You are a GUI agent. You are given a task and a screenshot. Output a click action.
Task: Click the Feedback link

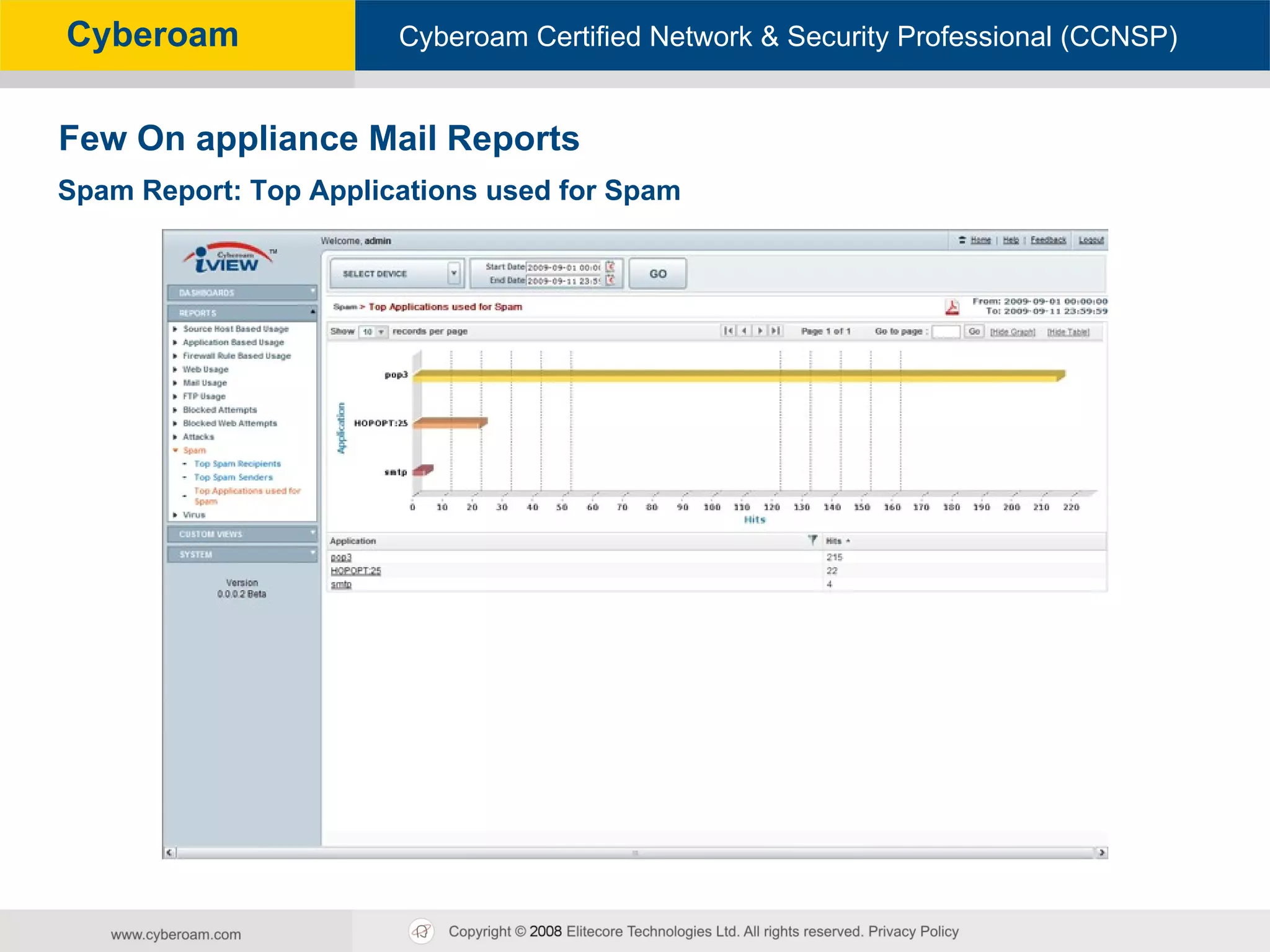1049,240
